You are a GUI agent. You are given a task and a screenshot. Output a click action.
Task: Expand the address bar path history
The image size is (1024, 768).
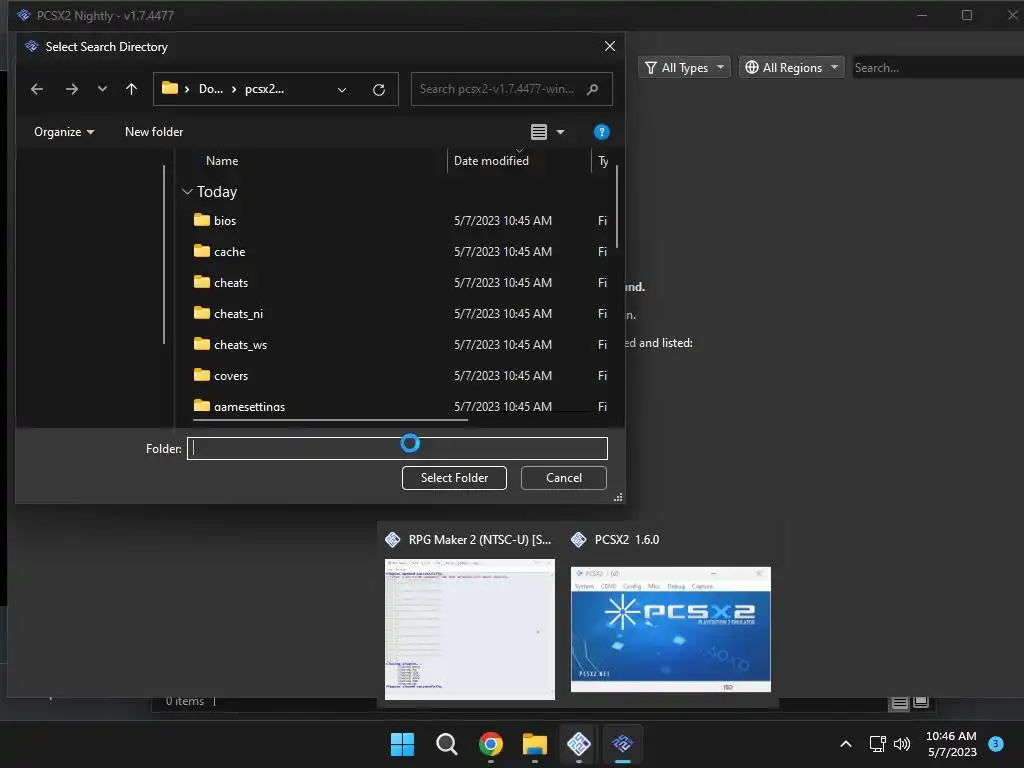click(x=342, y=89)
